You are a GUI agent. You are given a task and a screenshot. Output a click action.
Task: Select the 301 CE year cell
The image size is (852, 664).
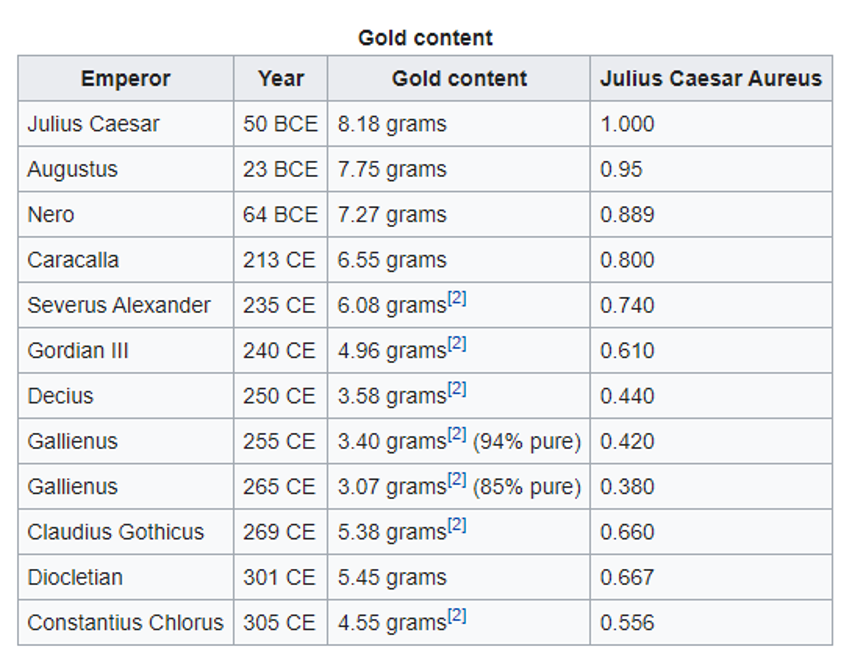[279, 577]
